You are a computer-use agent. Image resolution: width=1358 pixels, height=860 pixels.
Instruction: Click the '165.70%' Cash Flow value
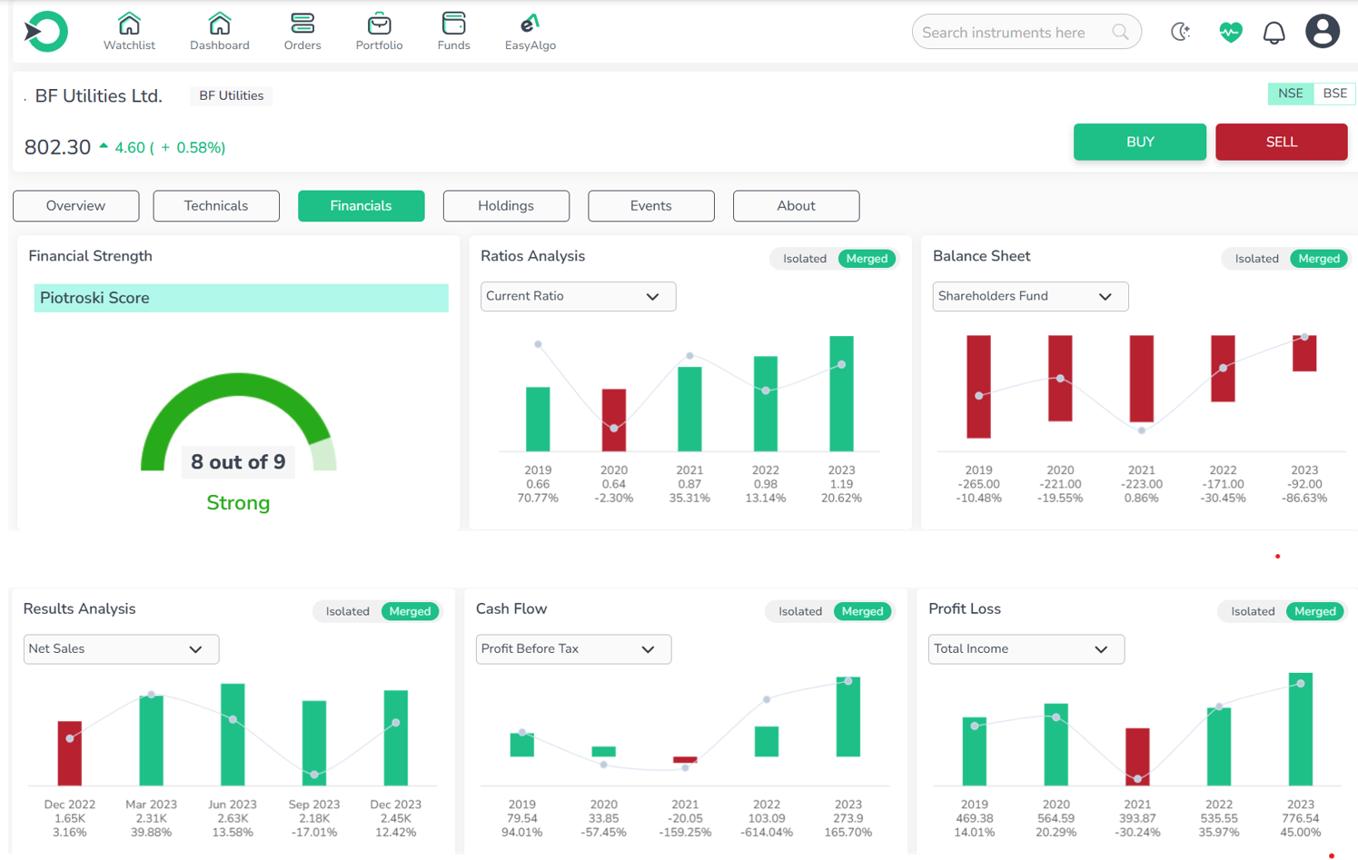(848, 832)
